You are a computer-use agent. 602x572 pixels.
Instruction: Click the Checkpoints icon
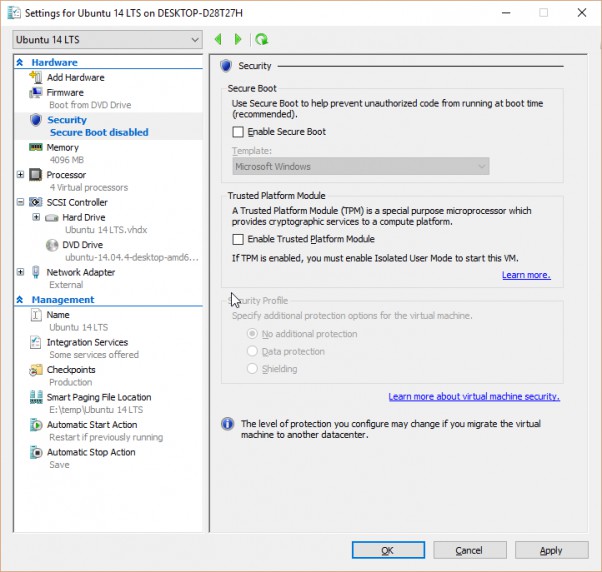tap(36, 370)
